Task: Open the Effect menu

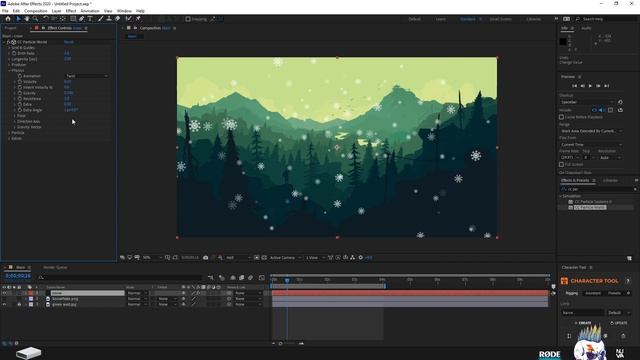Action: (x=71, y=11)
